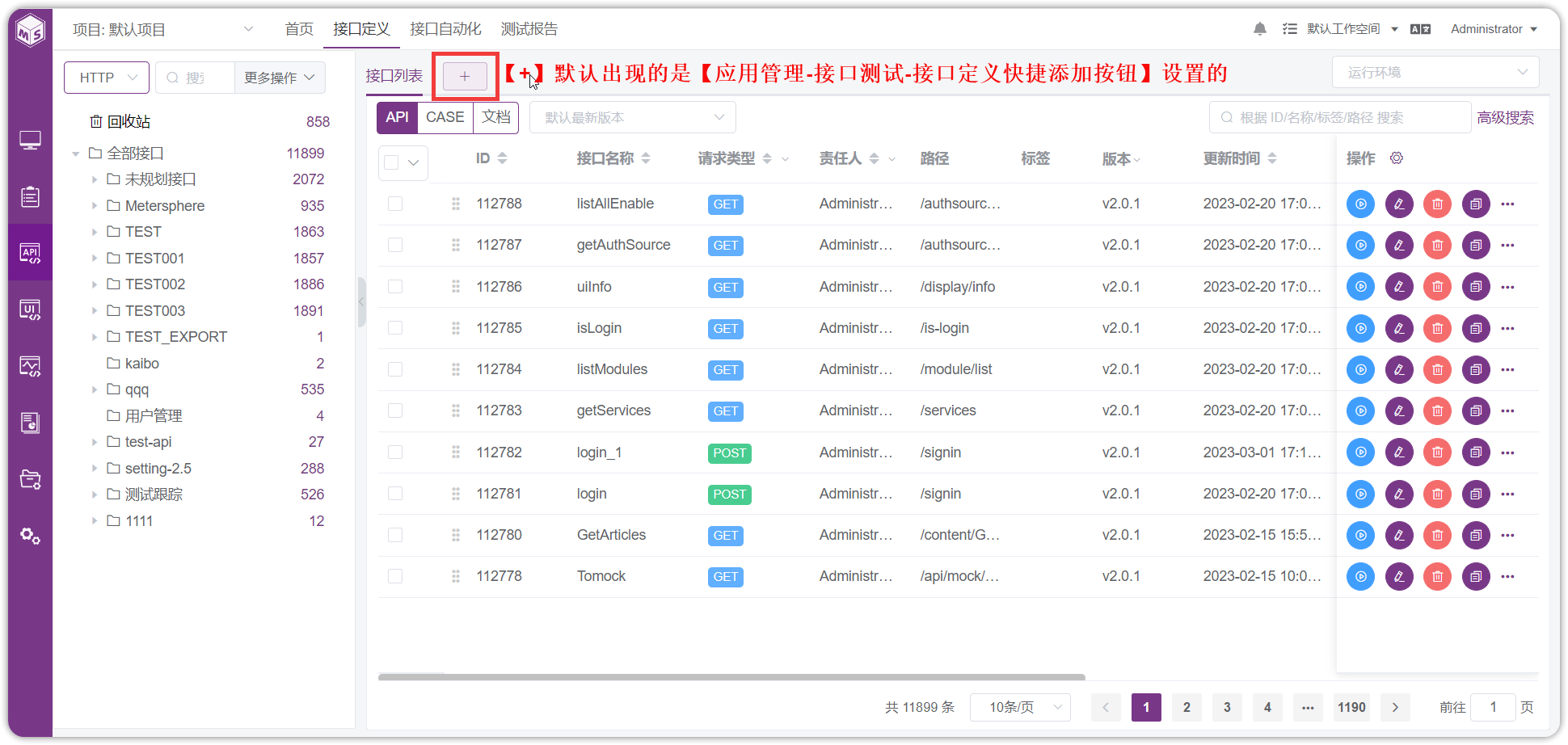This screenshot has height=745, width=1568.
Task: Run the listAllEnable interface
Action: [x=1360, y=204]
